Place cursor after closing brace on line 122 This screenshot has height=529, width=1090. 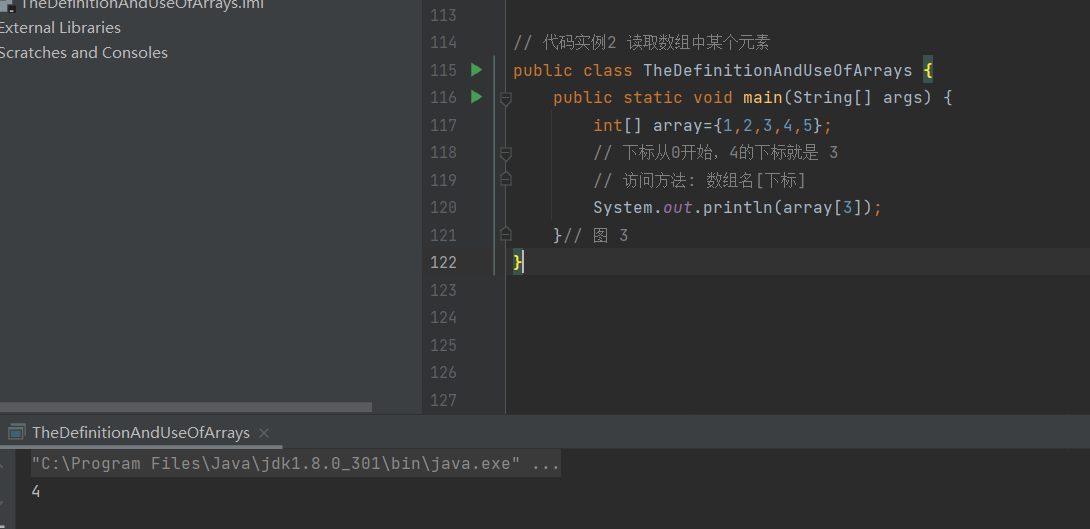tap(523, 262)
